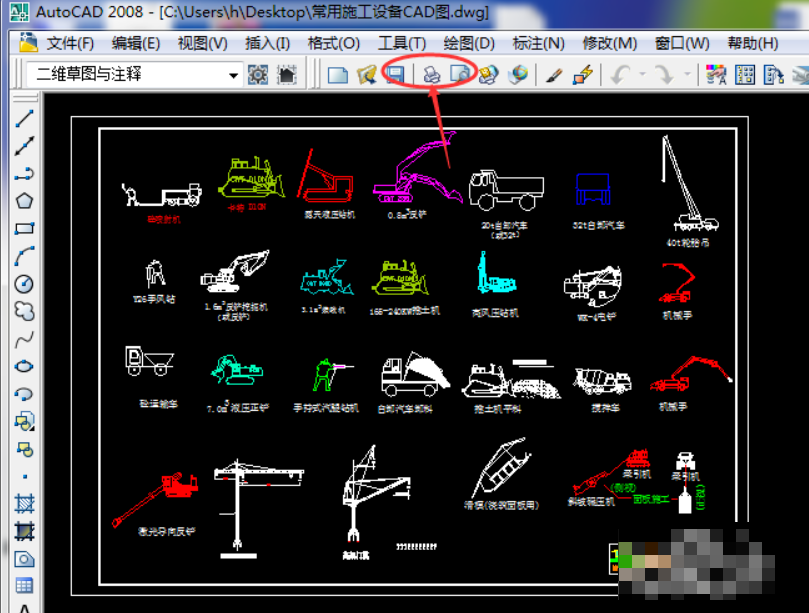Select the Hatch tool
The image size is (809, 613).
click(24, 504)
